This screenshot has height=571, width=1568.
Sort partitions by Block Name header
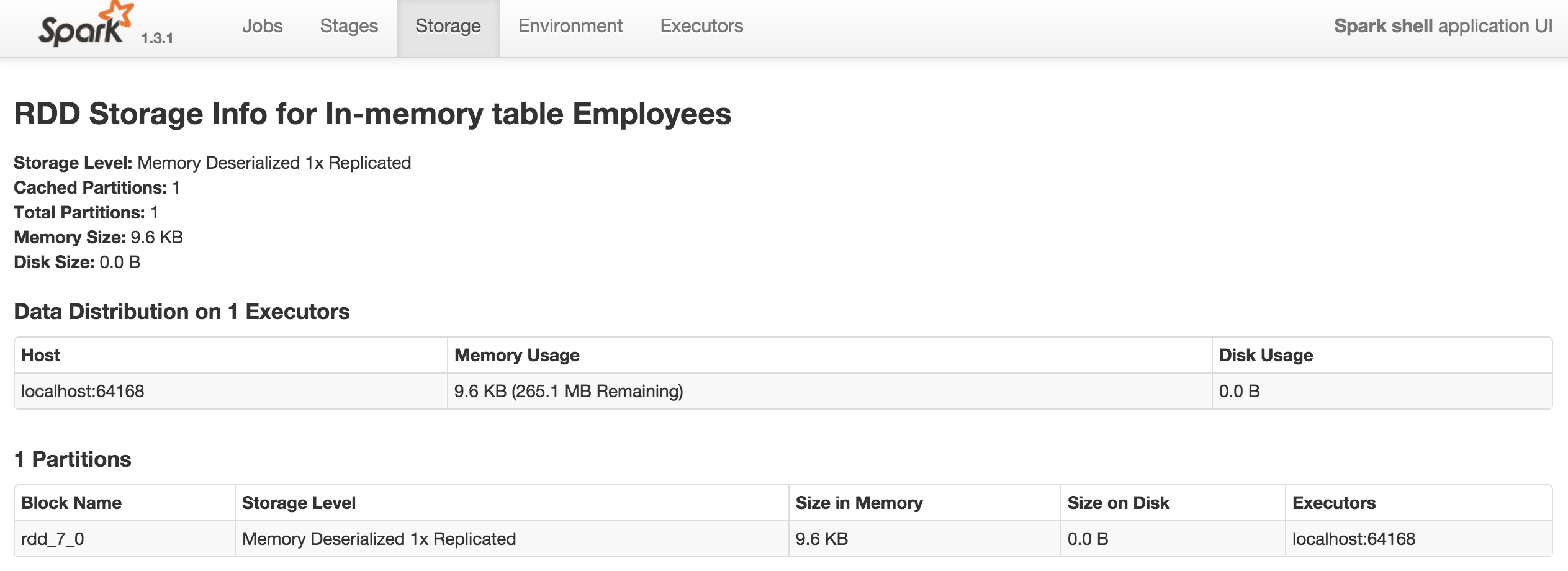pos(71,503)
